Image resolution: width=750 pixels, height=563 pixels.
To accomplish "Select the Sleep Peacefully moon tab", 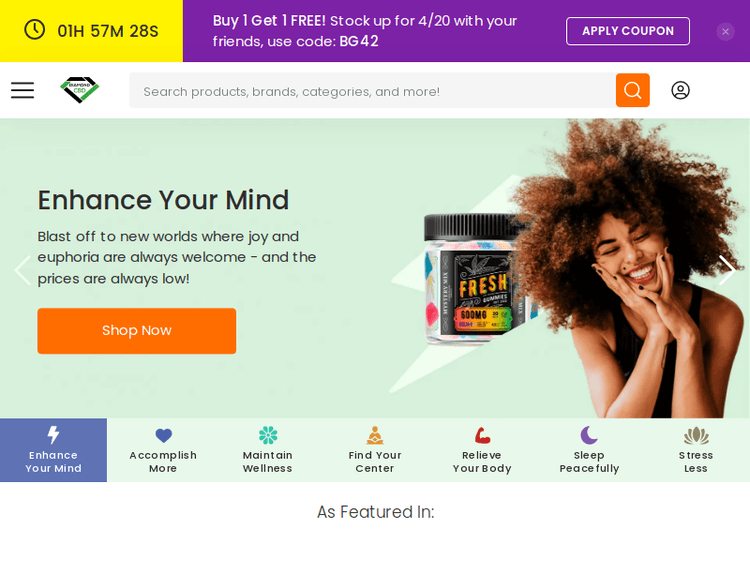I will [x=589, y=450].
